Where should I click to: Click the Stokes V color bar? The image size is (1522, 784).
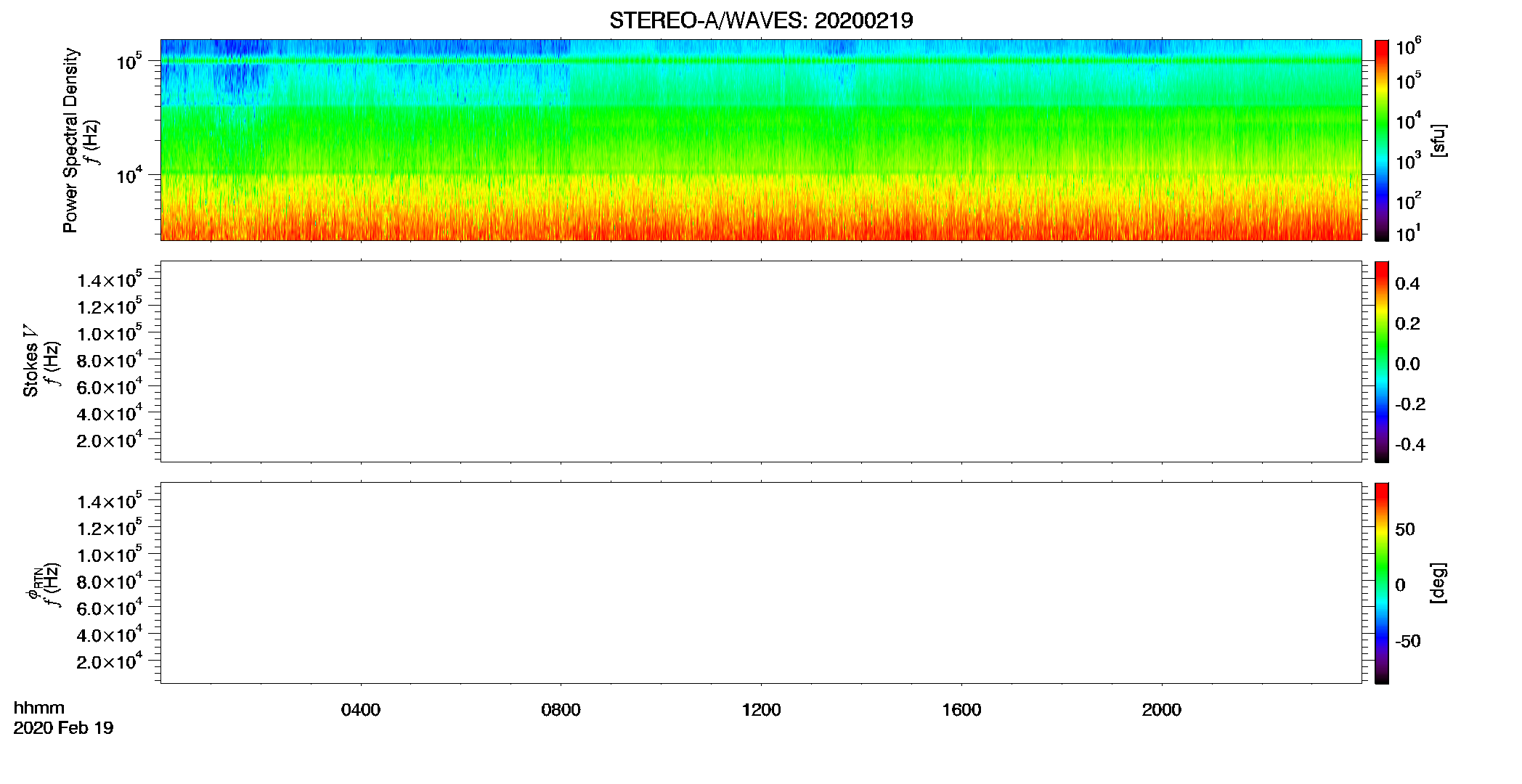coord(1382,362)
